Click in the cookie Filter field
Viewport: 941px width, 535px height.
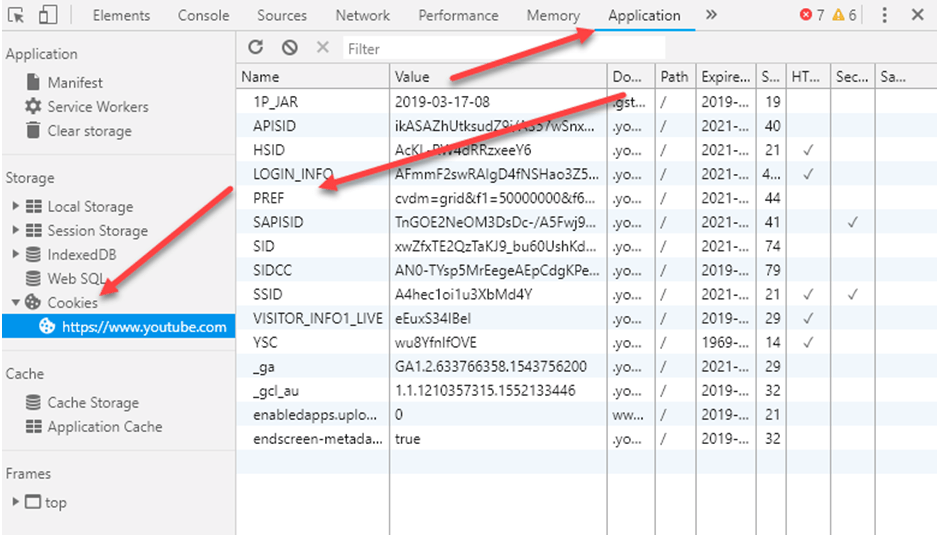coord(503,48)
